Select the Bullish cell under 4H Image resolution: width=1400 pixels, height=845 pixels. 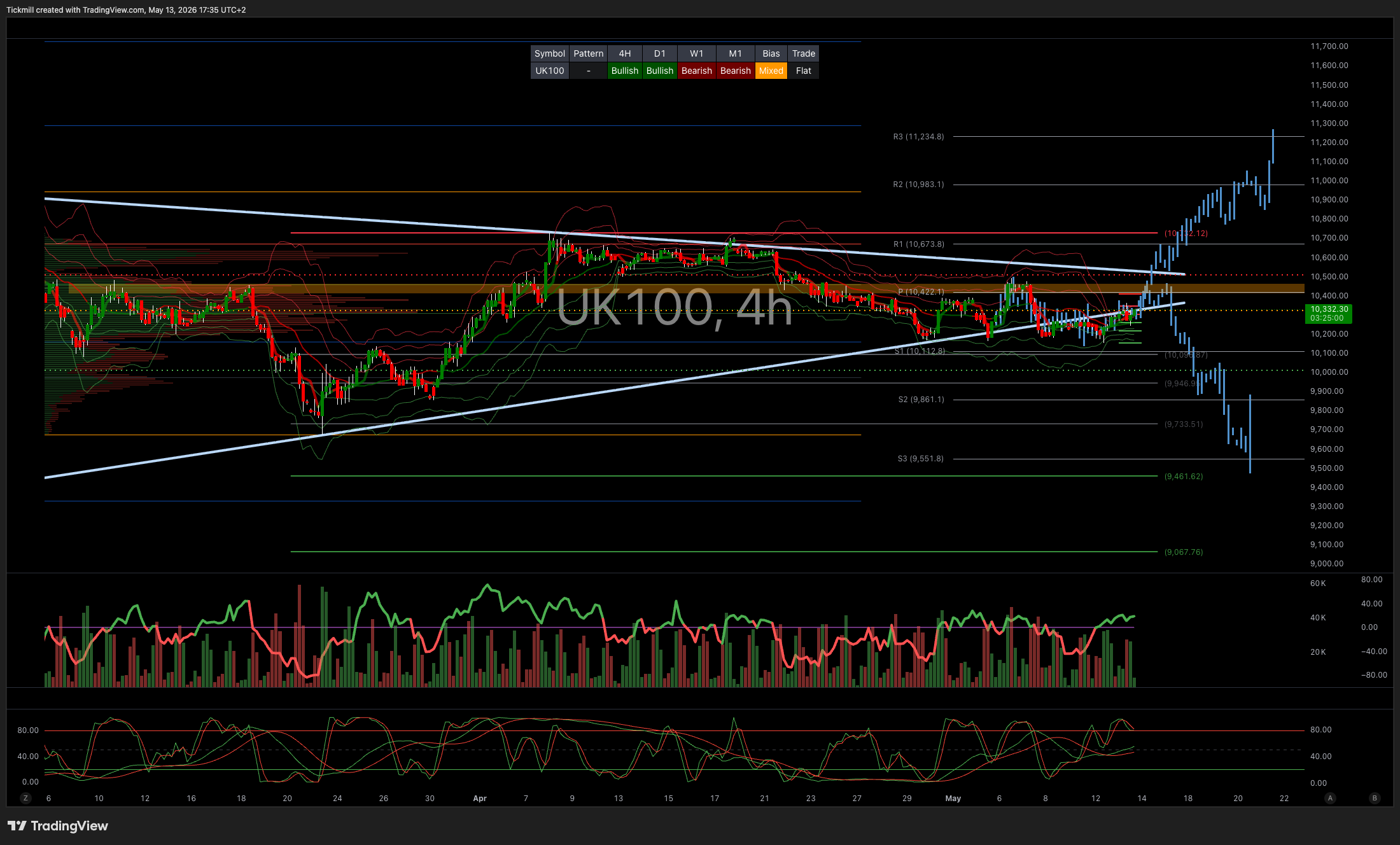coord(625,71)
